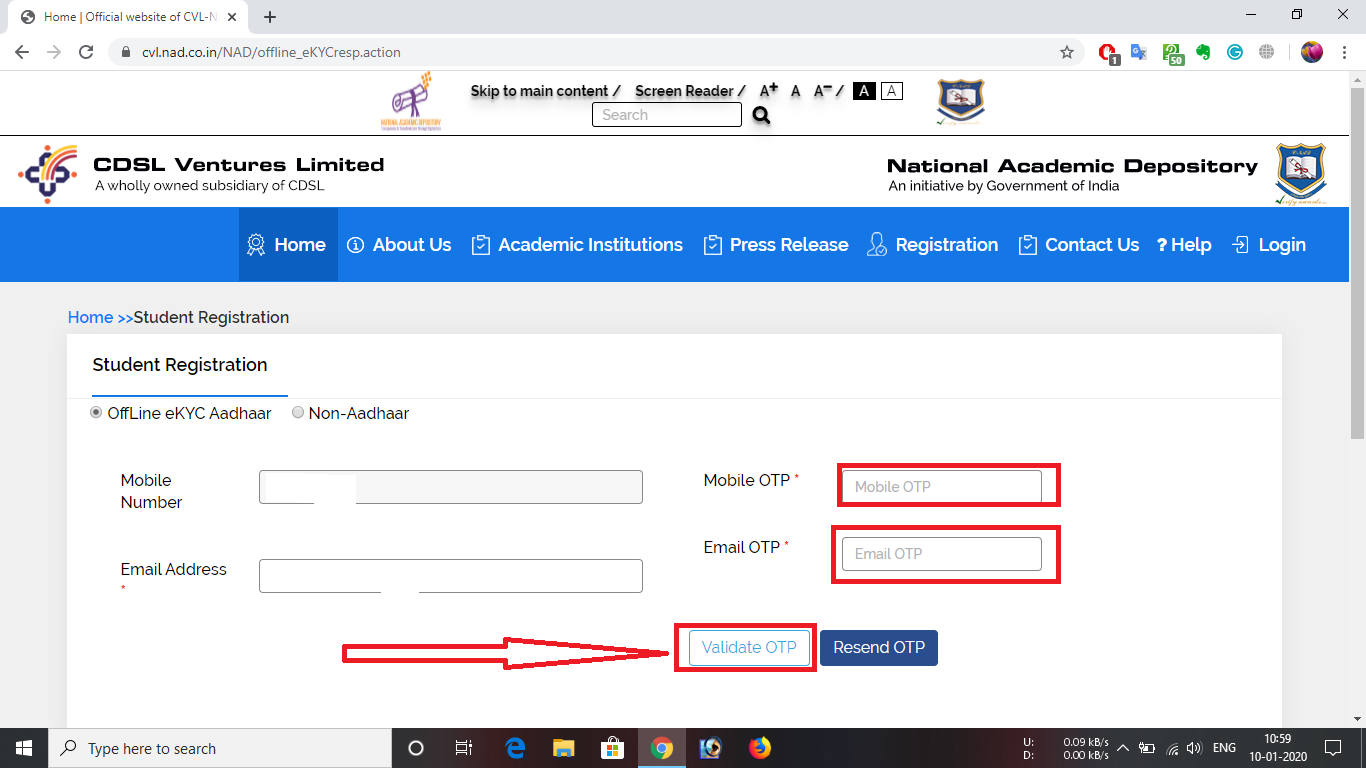1366x768 pixels.
Task: Open the Google Translate extension icon
Action: (1138, 52)
